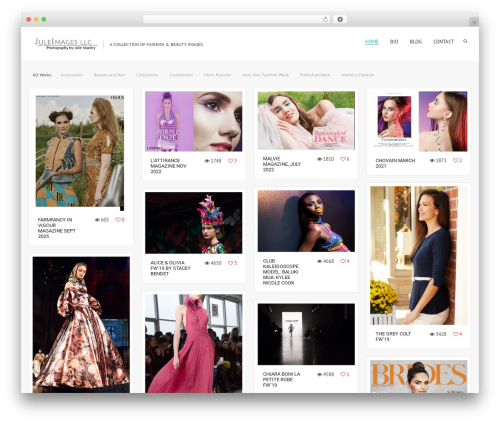Open the Bio page
Image resolution: width=500 pixels, height=423 pixels.
(394, 42)
